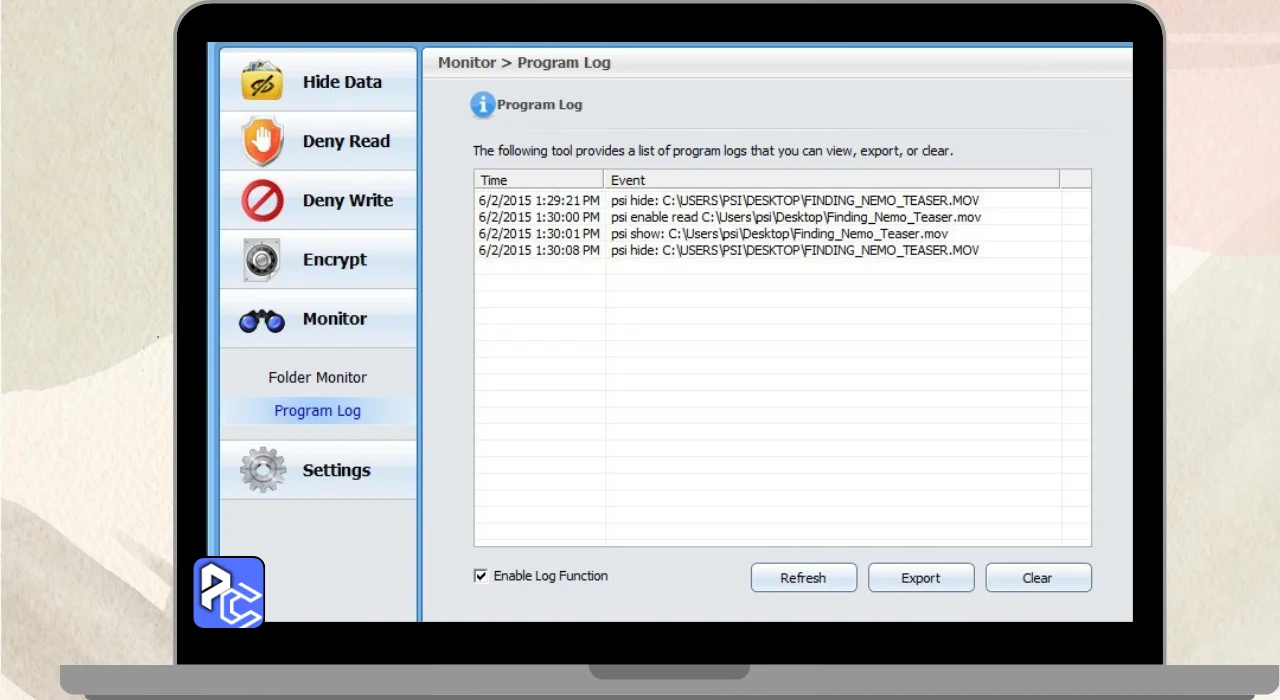Open the Deny Write section

(318, 200)
